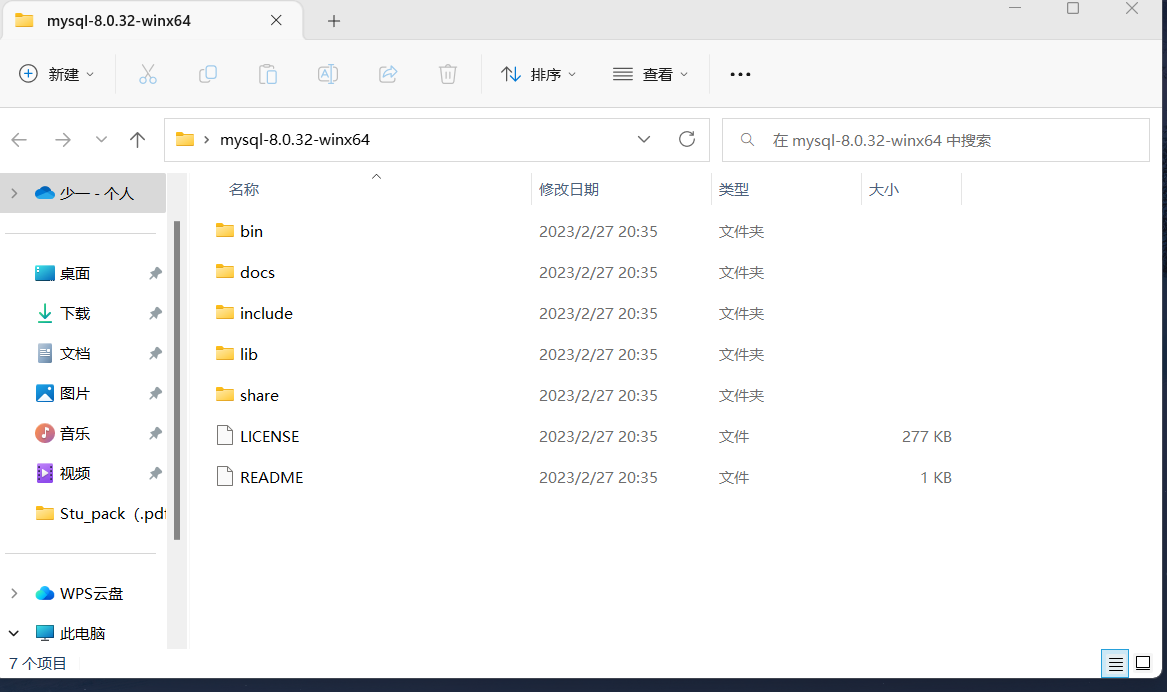This screenshot has width=1167, height=692.
Task: Open 音乐 in the sidebar
Action: [74, 433]
